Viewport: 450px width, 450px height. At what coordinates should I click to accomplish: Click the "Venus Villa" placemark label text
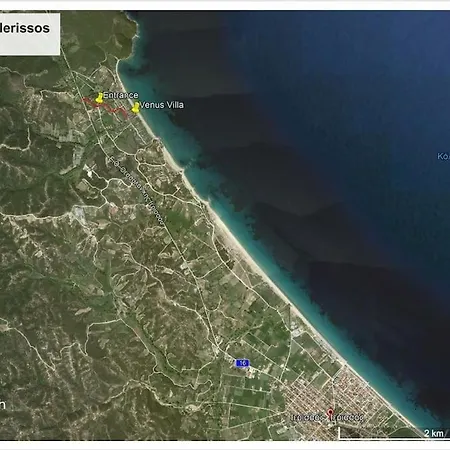(162, 105)
